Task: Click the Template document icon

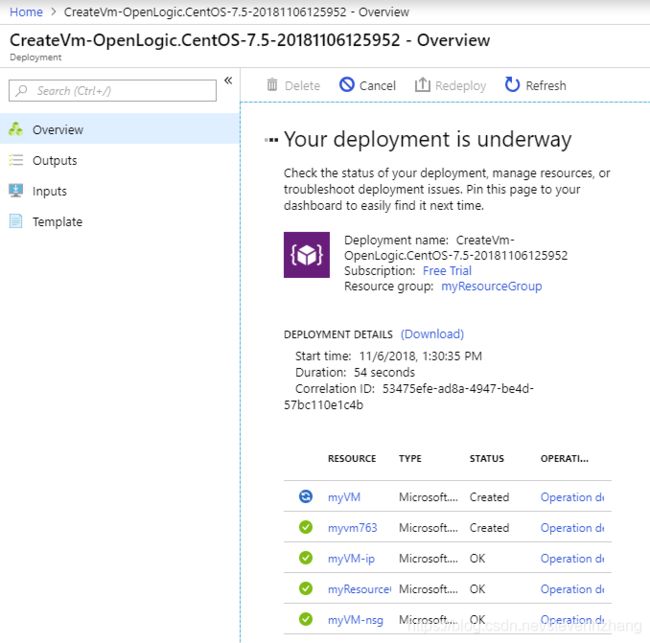Action: pos(16,221)
